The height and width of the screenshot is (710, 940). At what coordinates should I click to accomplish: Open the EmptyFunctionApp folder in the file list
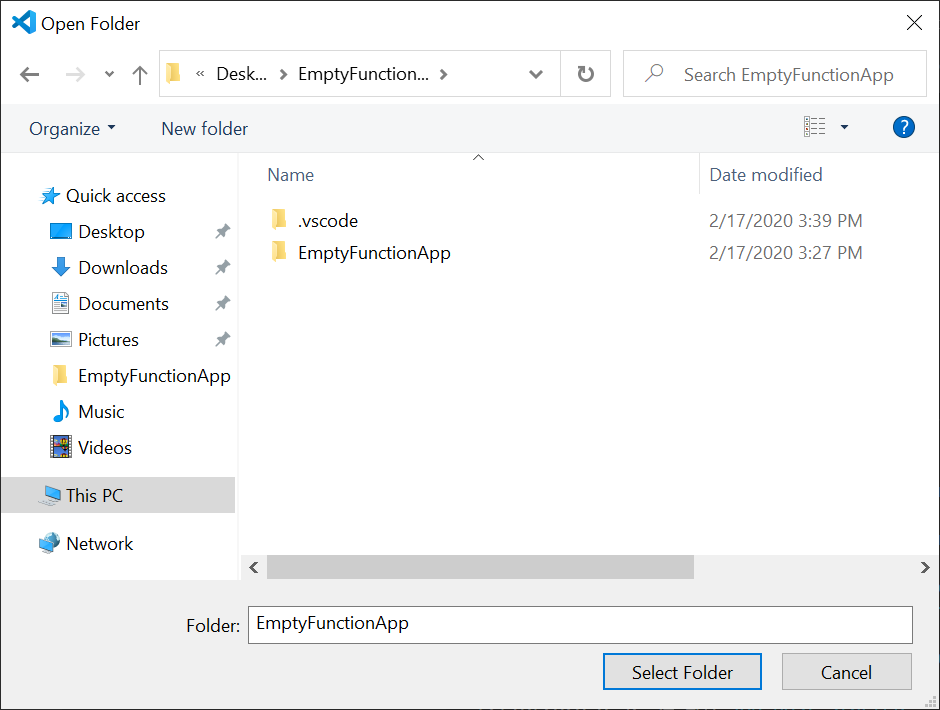[374, 252]
